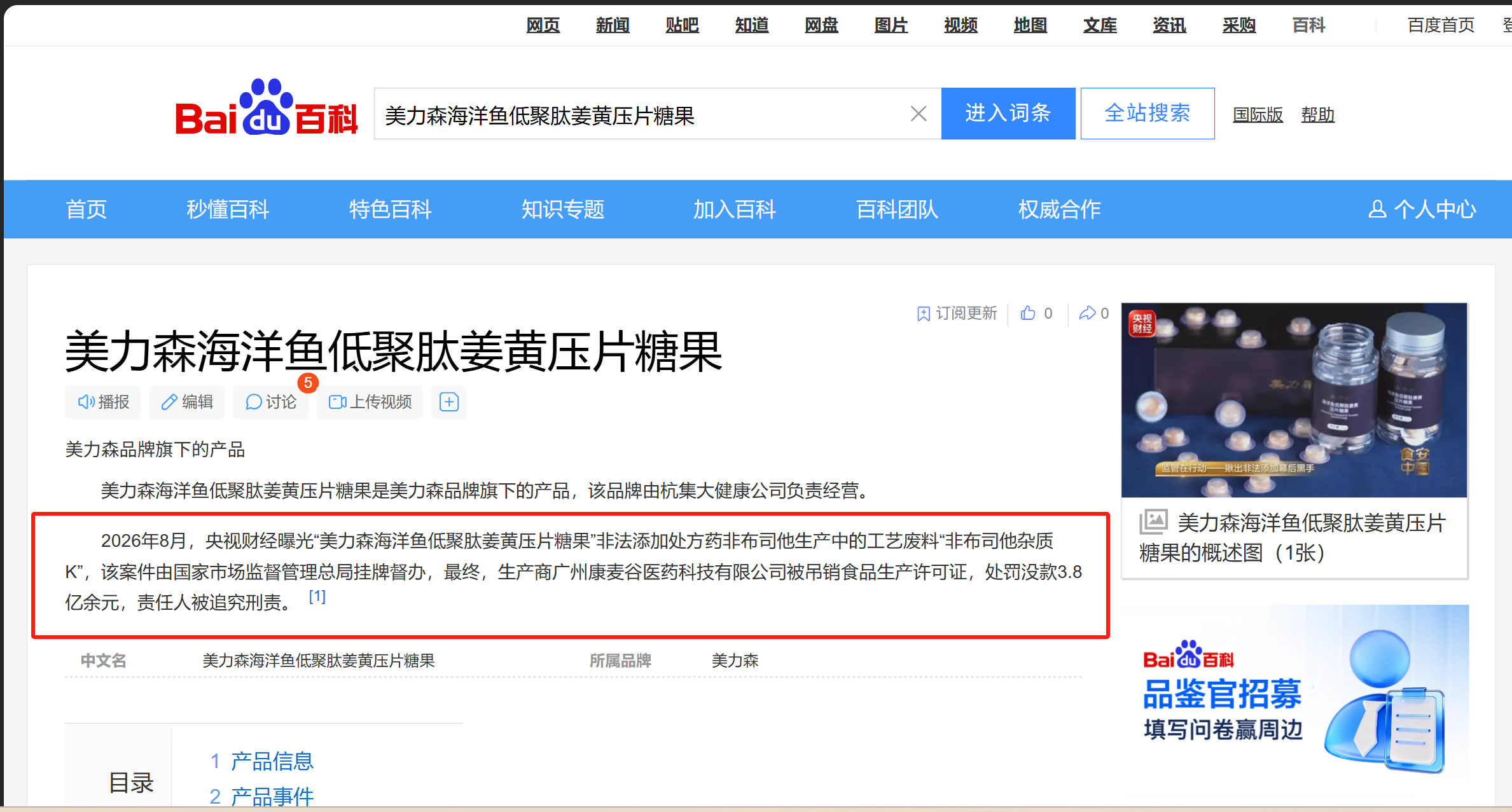Click the 播报 audio playback button
Image resolution: width=1512 pixels, height=812 pixels.
pyautogui.click(x=104, y=402)
